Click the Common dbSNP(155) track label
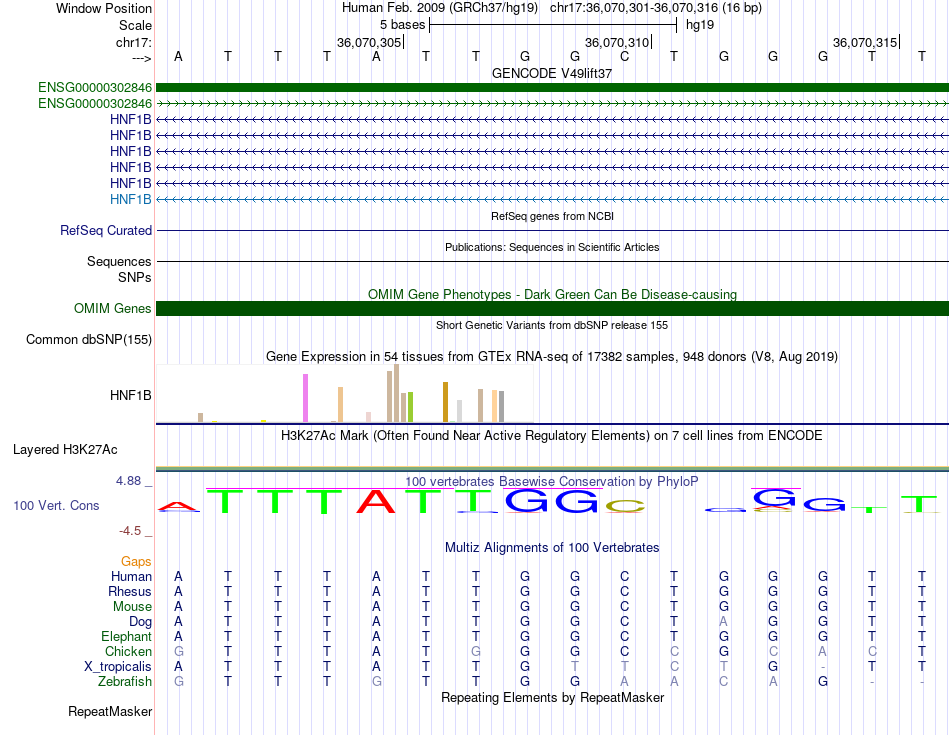This screenshot has height=735, width=950. [x=88, y=339]
